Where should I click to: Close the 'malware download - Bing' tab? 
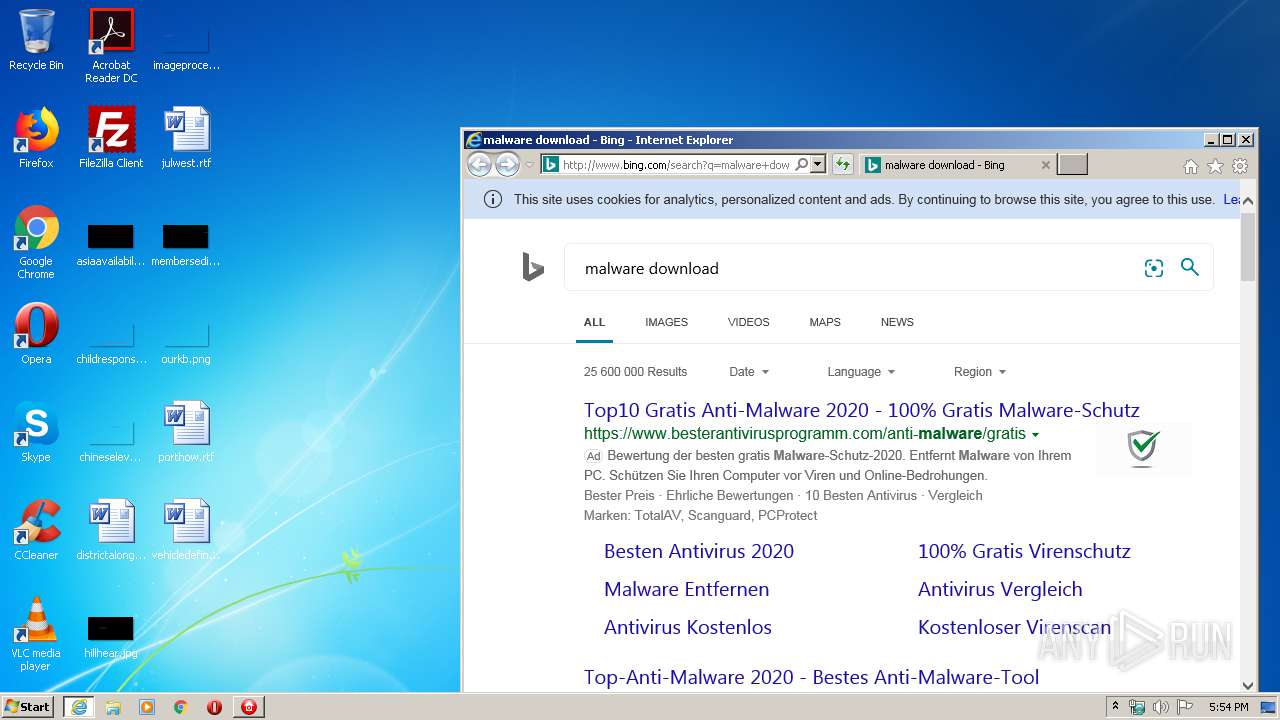tap(1046, 165)
